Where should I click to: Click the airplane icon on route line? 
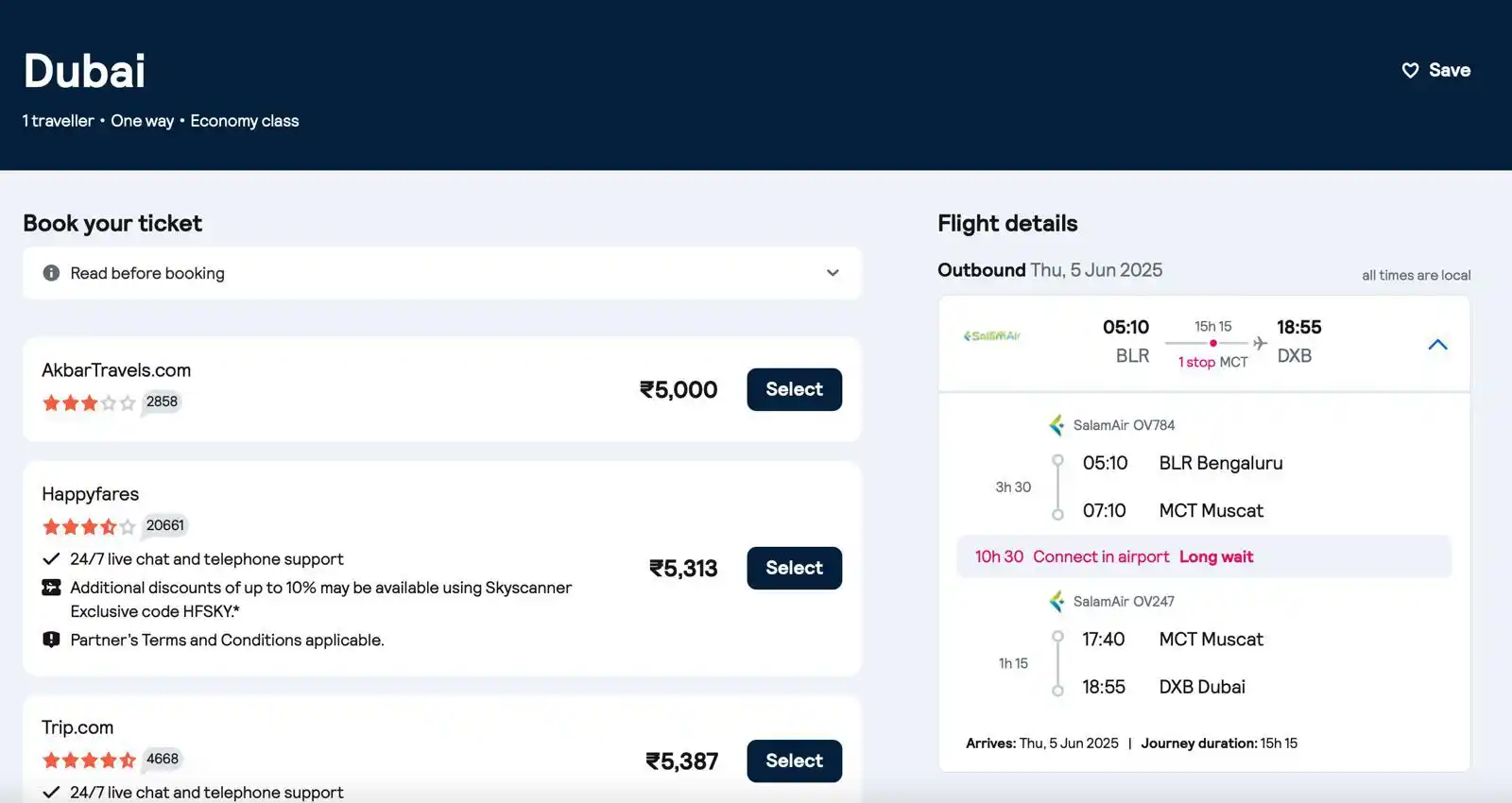coord(1260,343)
